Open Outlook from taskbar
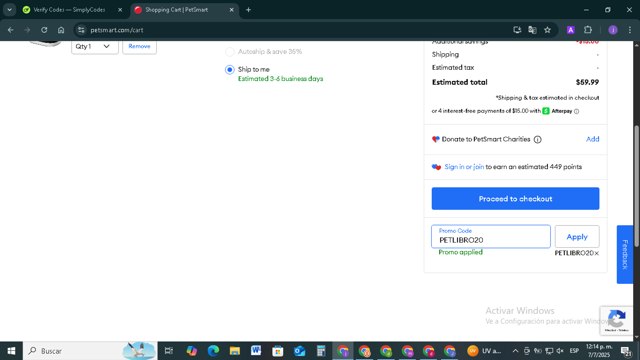 click(299, 351)
